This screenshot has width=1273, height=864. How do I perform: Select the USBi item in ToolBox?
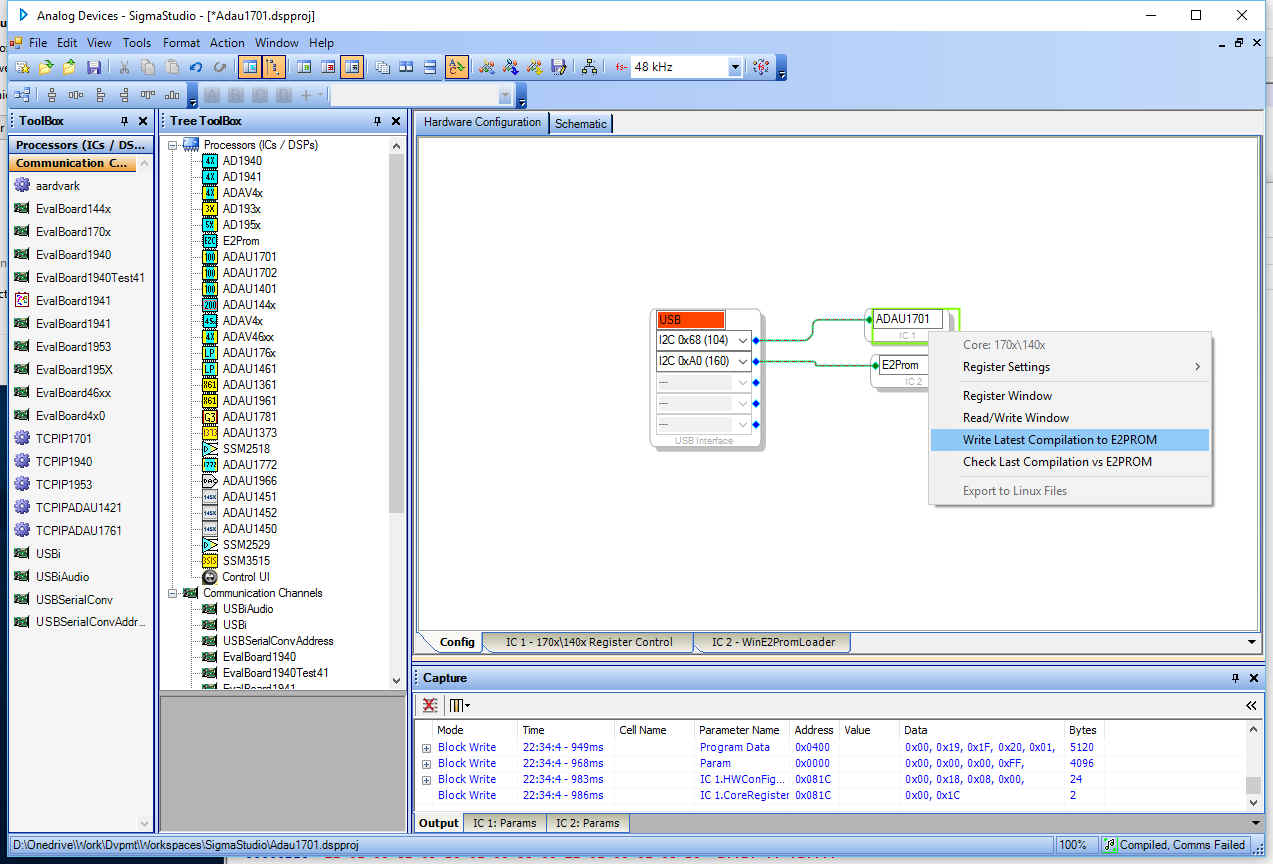click(x=49, y=553)
